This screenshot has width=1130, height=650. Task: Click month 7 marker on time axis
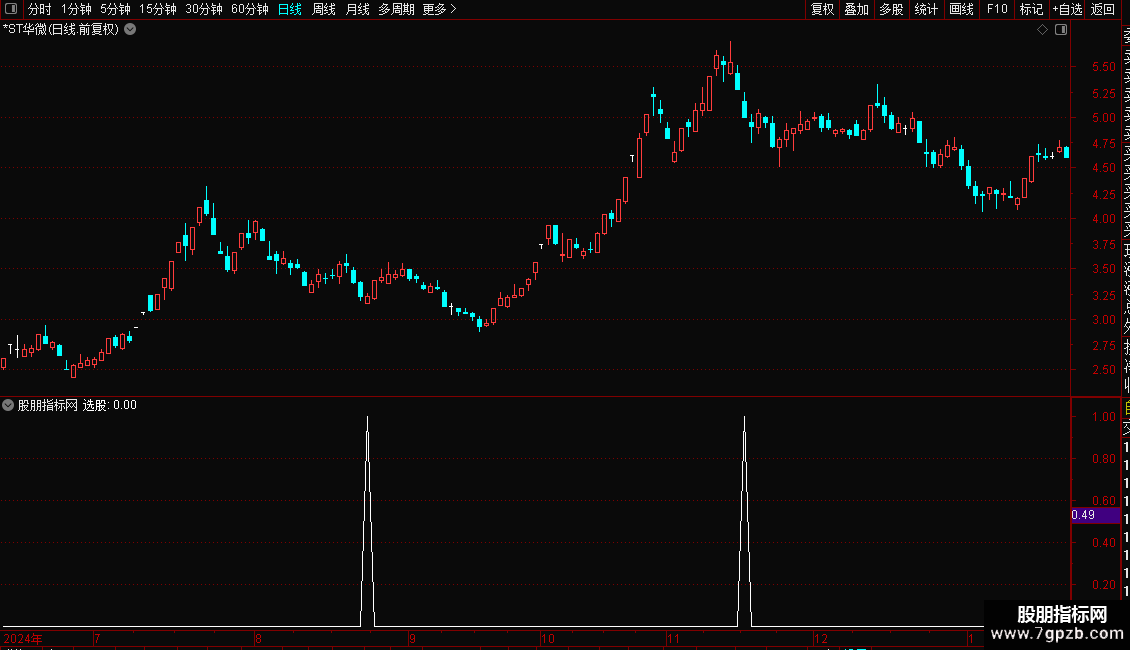97,638
